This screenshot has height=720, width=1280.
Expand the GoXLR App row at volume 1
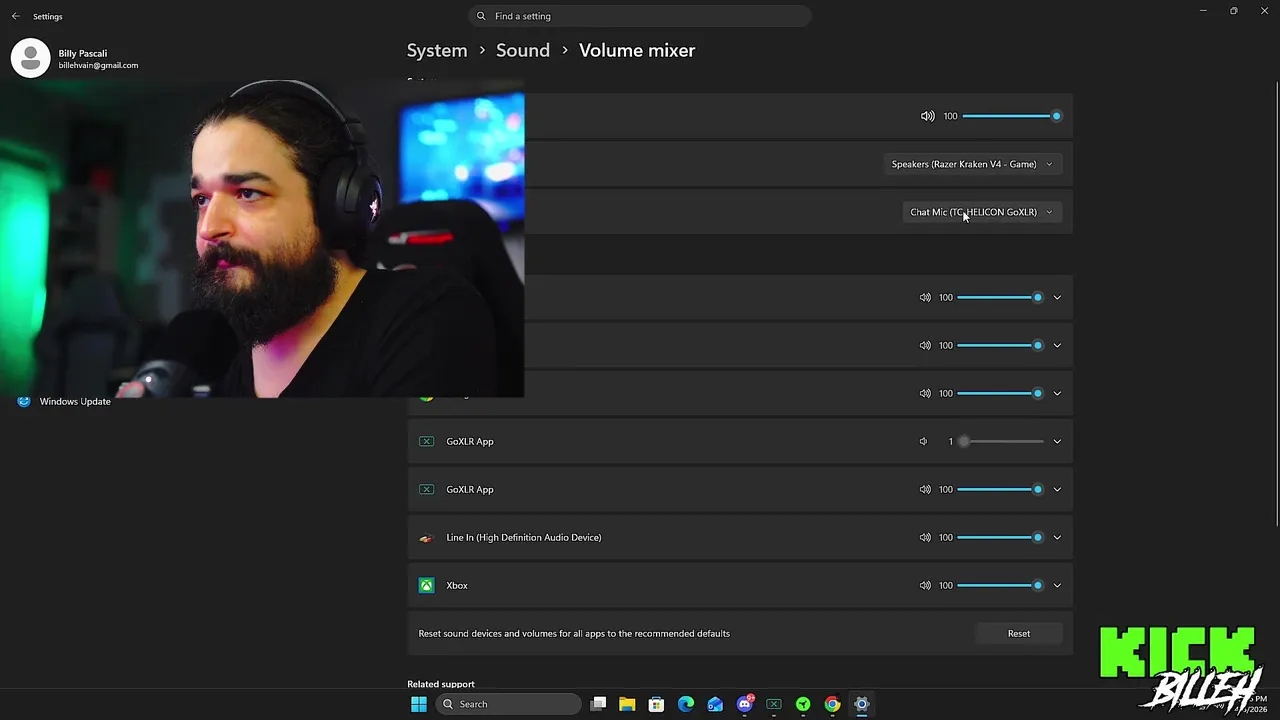1057,441
